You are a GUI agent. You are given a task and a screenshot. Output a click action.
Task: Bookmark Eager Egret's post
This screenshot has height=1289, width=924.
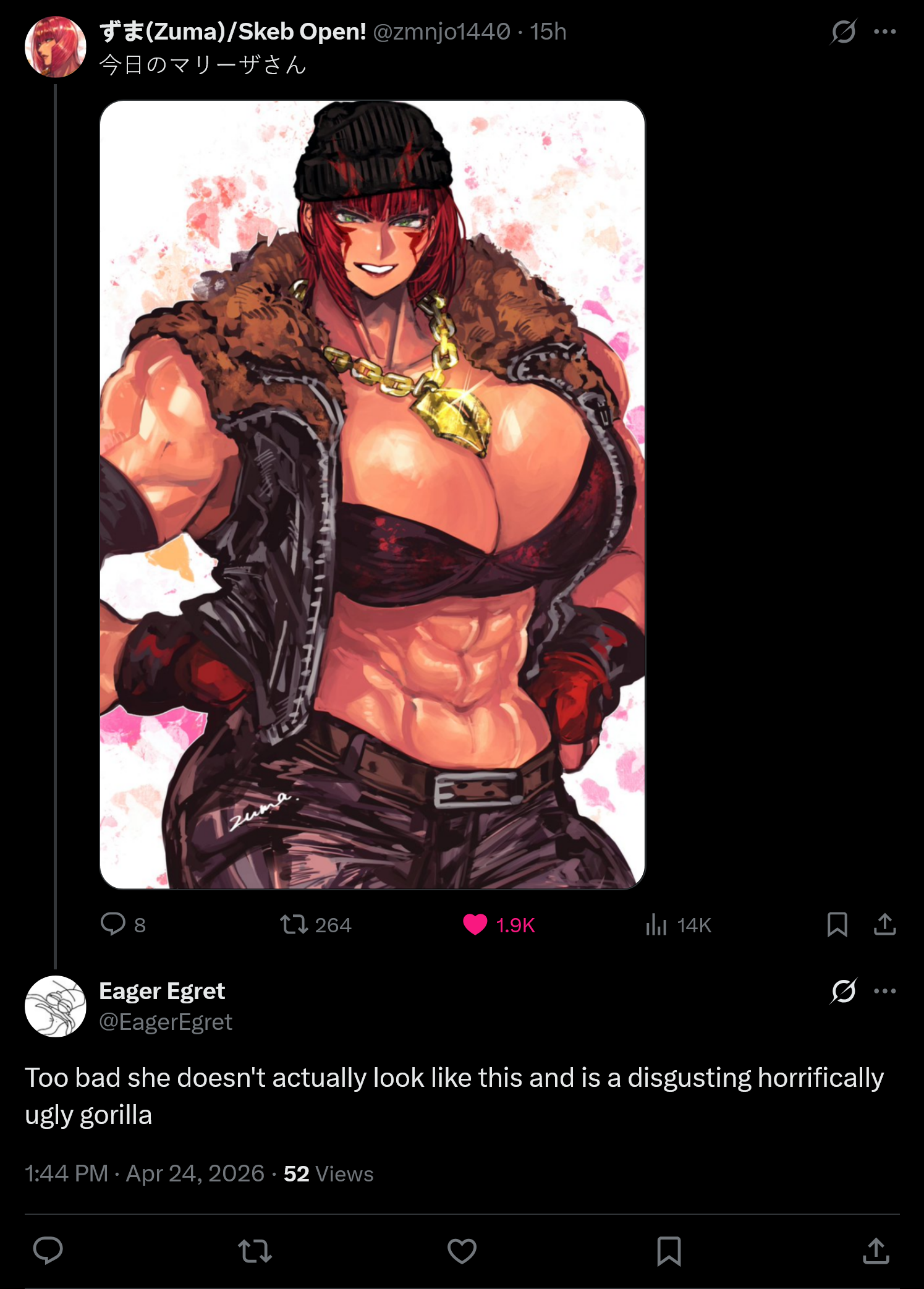pyautogui.click(x=669, y=1251)
